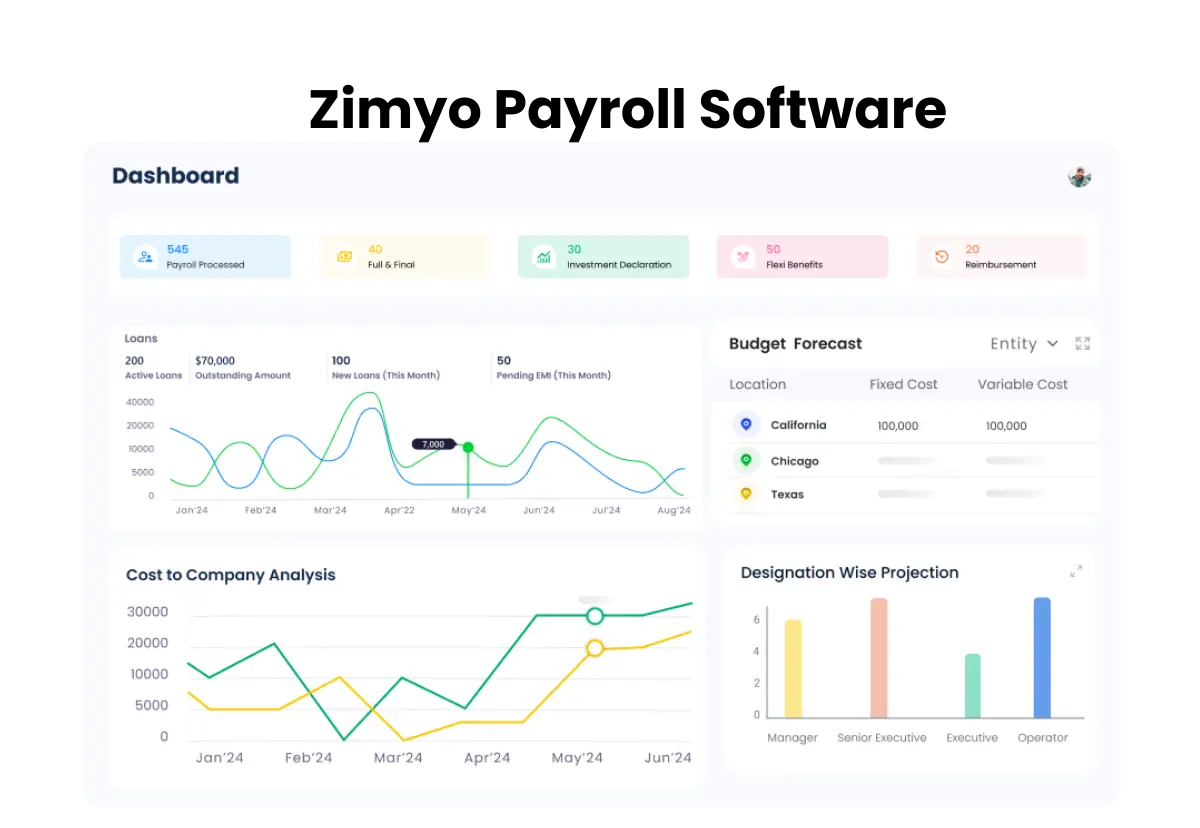Screen dimensions: 1200x828
Task: Click California's Fixed Cost value 100,000
Action: [x=898, y=426]
